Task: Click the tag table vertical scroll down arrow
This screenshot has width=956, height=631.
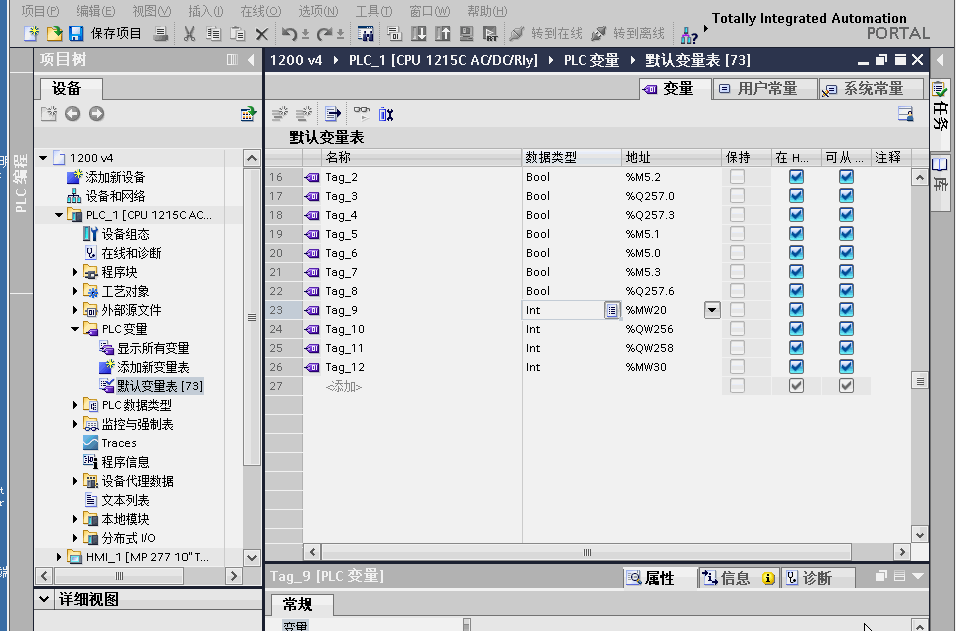Action: pyautogui.click(x=920, y=535)
